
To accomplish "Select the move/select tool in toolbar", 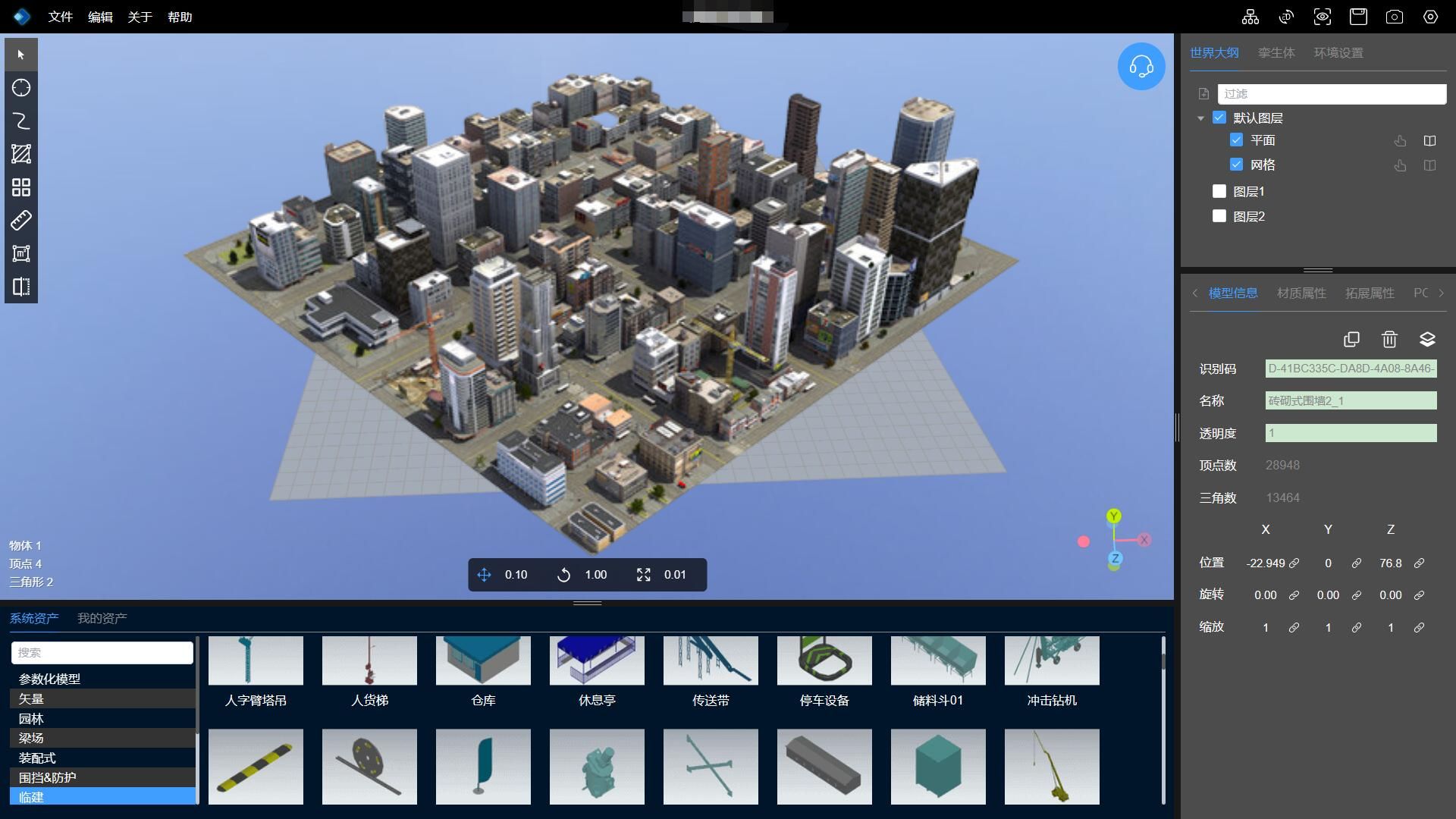I will point(20,54).
